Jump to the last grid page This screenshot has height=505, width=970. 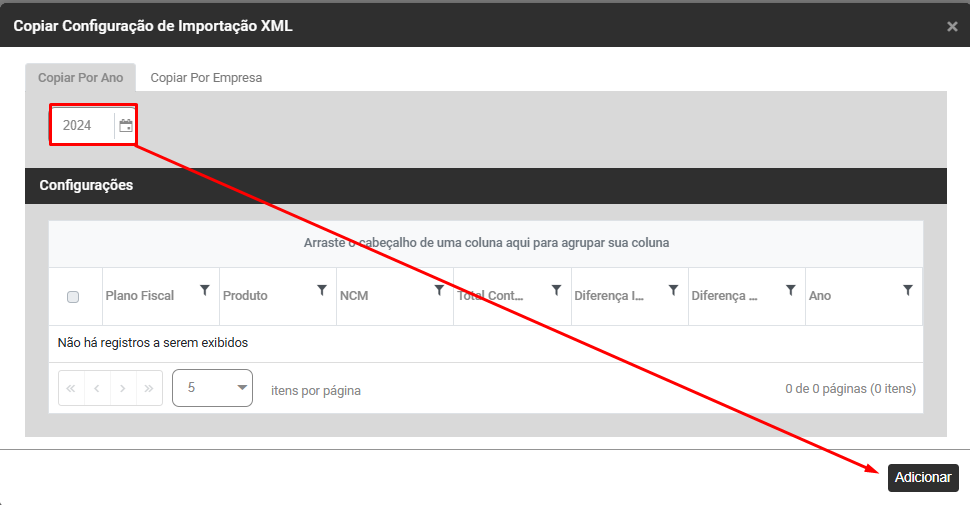[x=149, y=388]
